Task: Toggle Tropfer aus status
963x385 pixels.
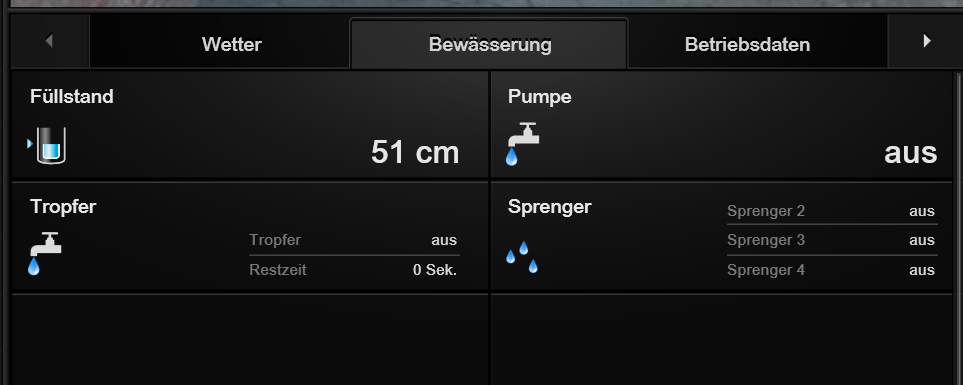Action: 444,240
